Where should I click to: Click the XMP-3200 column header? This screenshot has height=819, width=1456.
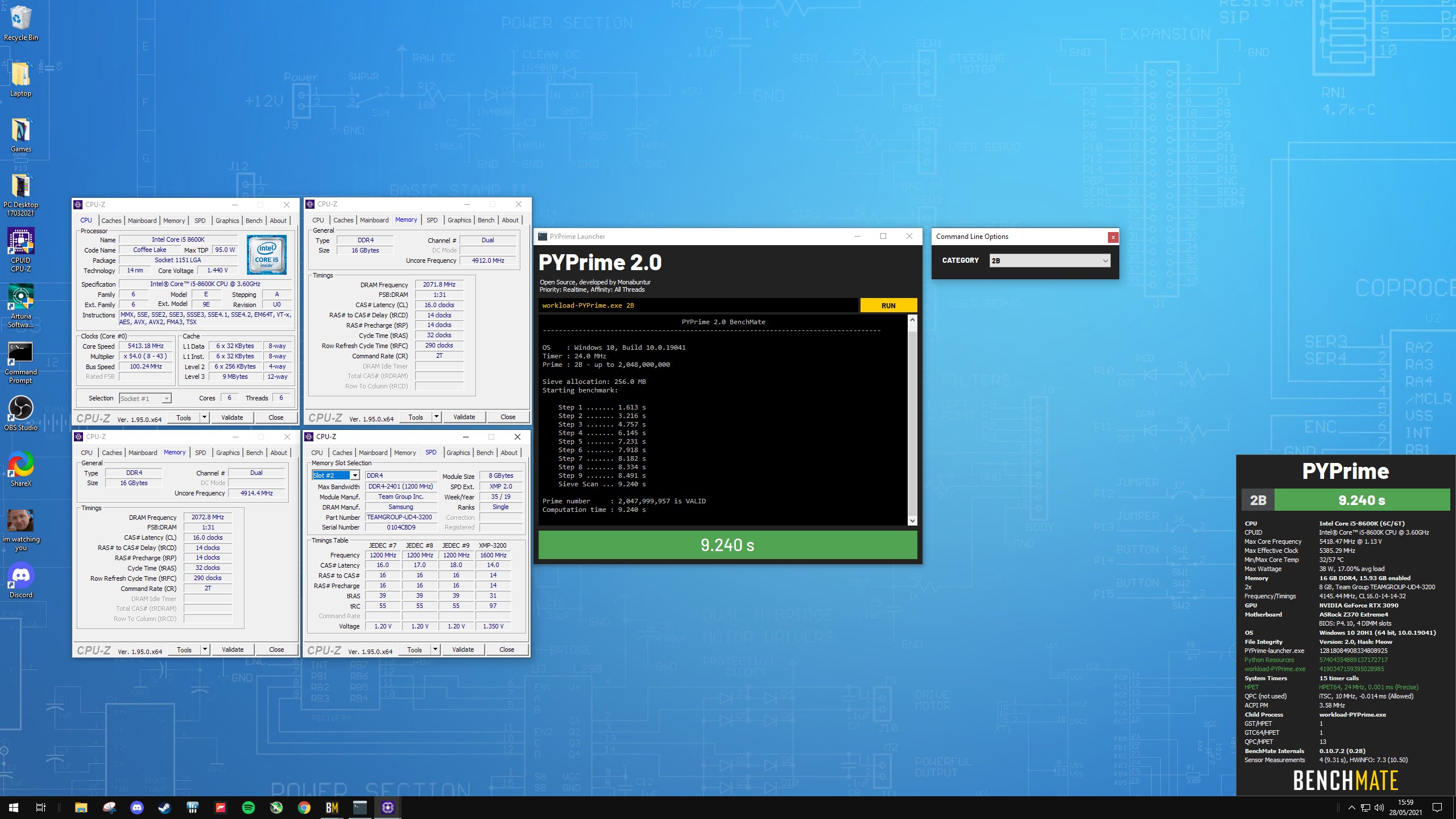(x=493, y=545)
